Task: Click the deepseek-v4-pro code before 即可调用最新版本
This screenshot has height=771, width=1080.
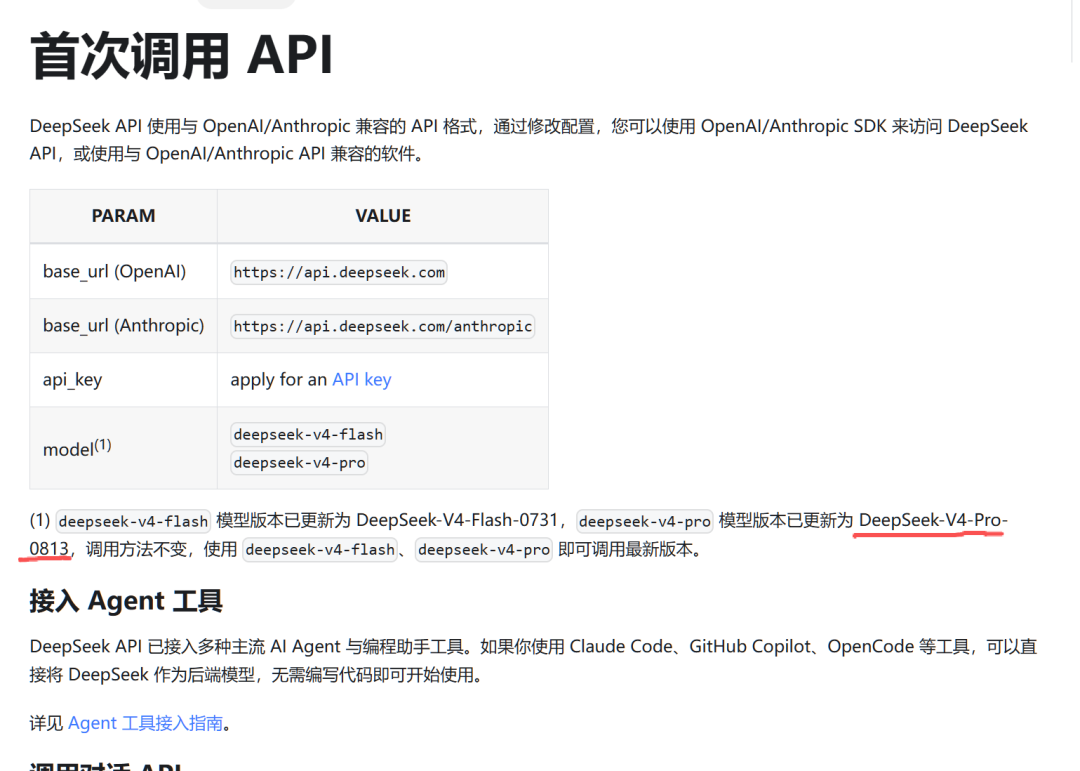Action: pos(484,550)
